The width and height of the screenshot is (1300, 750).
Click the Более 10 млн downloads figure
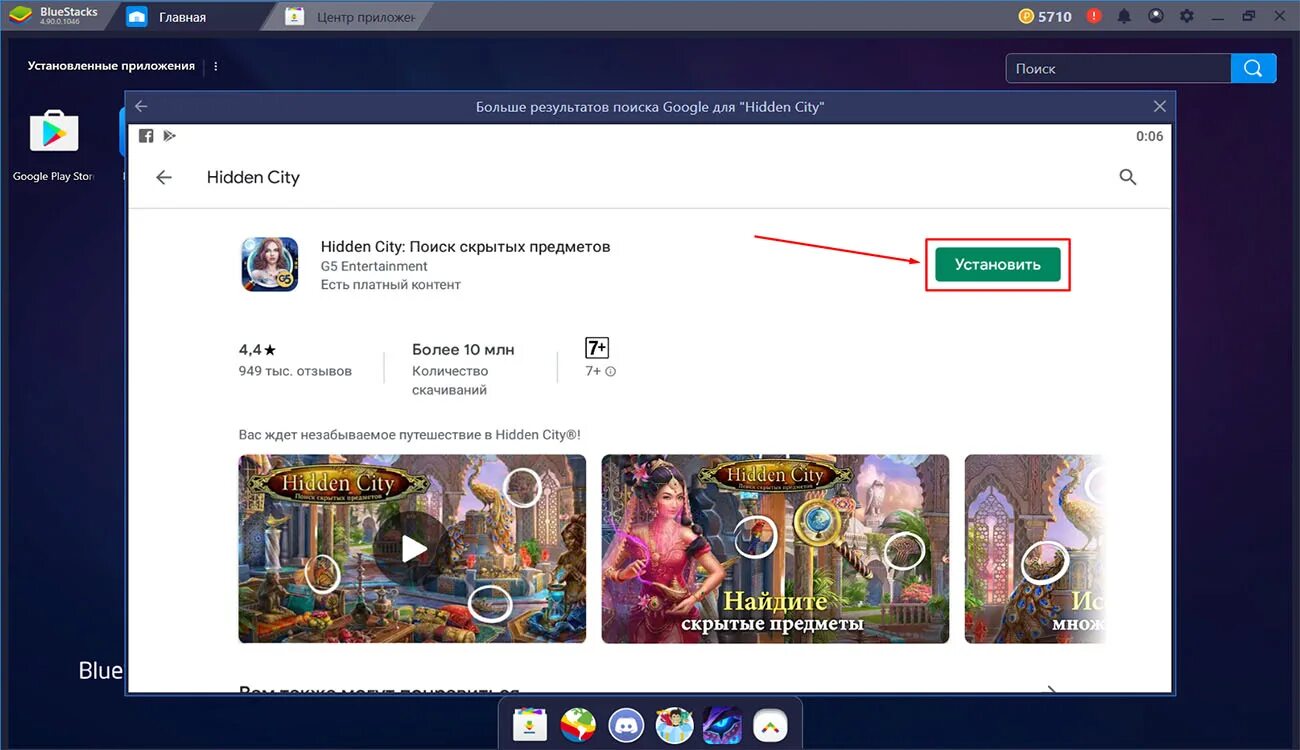pyautogui.click(x=463, y=350)
